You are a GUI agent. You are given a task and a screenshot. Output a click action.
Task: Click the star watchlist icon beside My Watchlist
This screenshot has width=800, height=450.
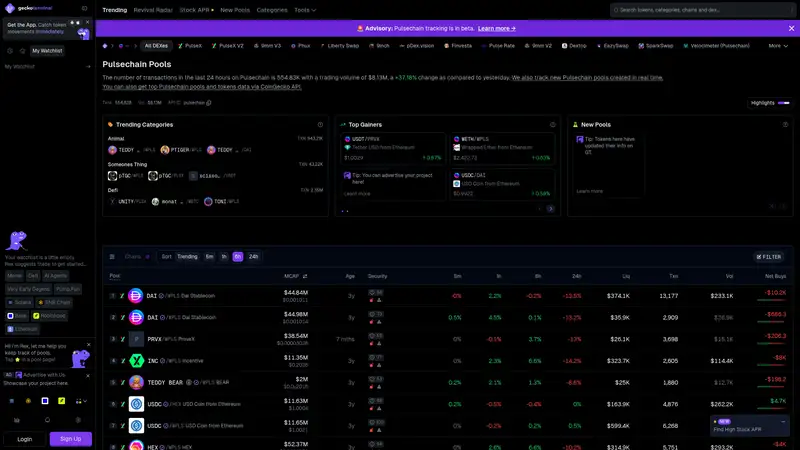[22, 51]
